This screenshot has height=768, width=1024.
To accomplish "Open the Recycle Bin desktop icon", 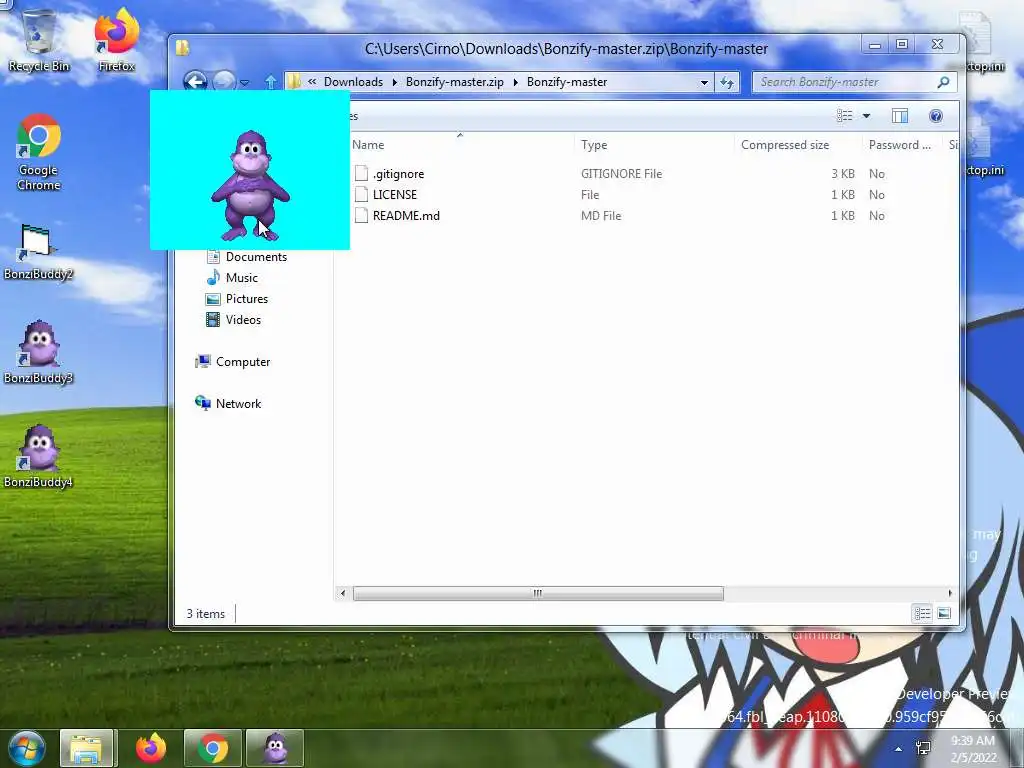I will click(38, 39).
